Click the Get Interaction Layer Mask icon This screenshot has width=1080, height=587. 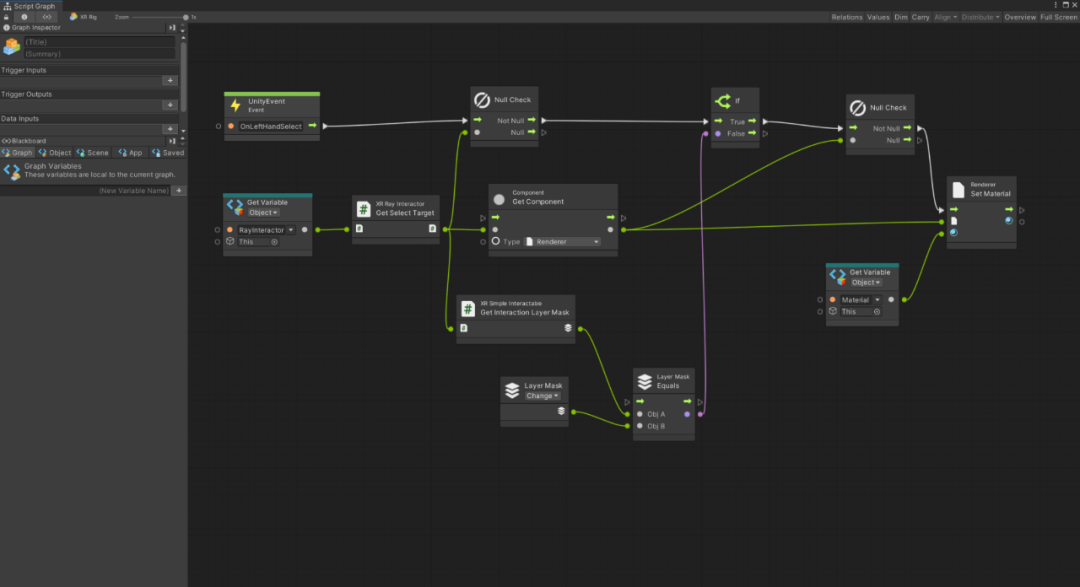click(468, 308)
